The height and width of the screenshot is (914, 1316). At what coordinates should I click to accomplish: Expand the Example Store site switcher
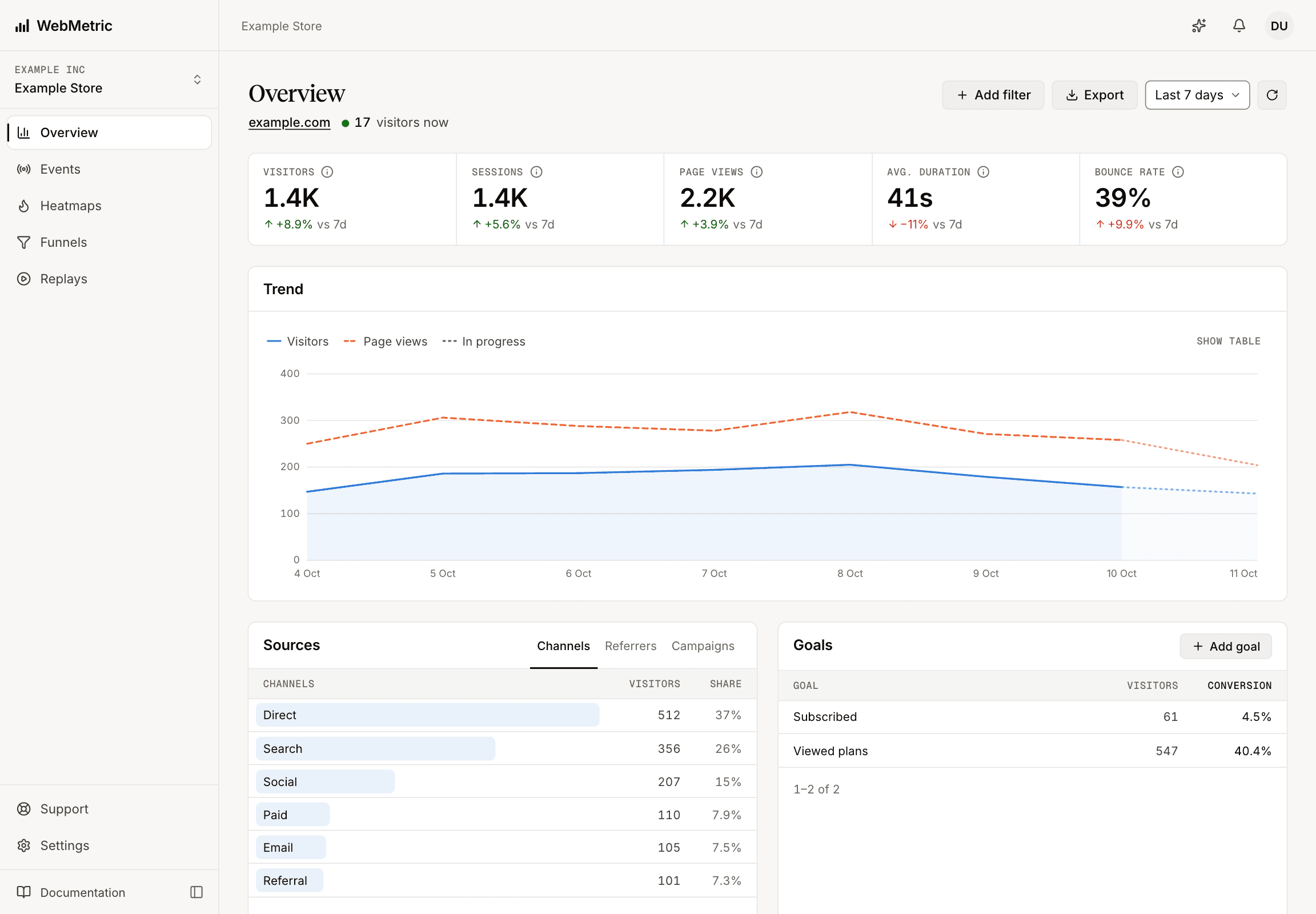point(109,79)
